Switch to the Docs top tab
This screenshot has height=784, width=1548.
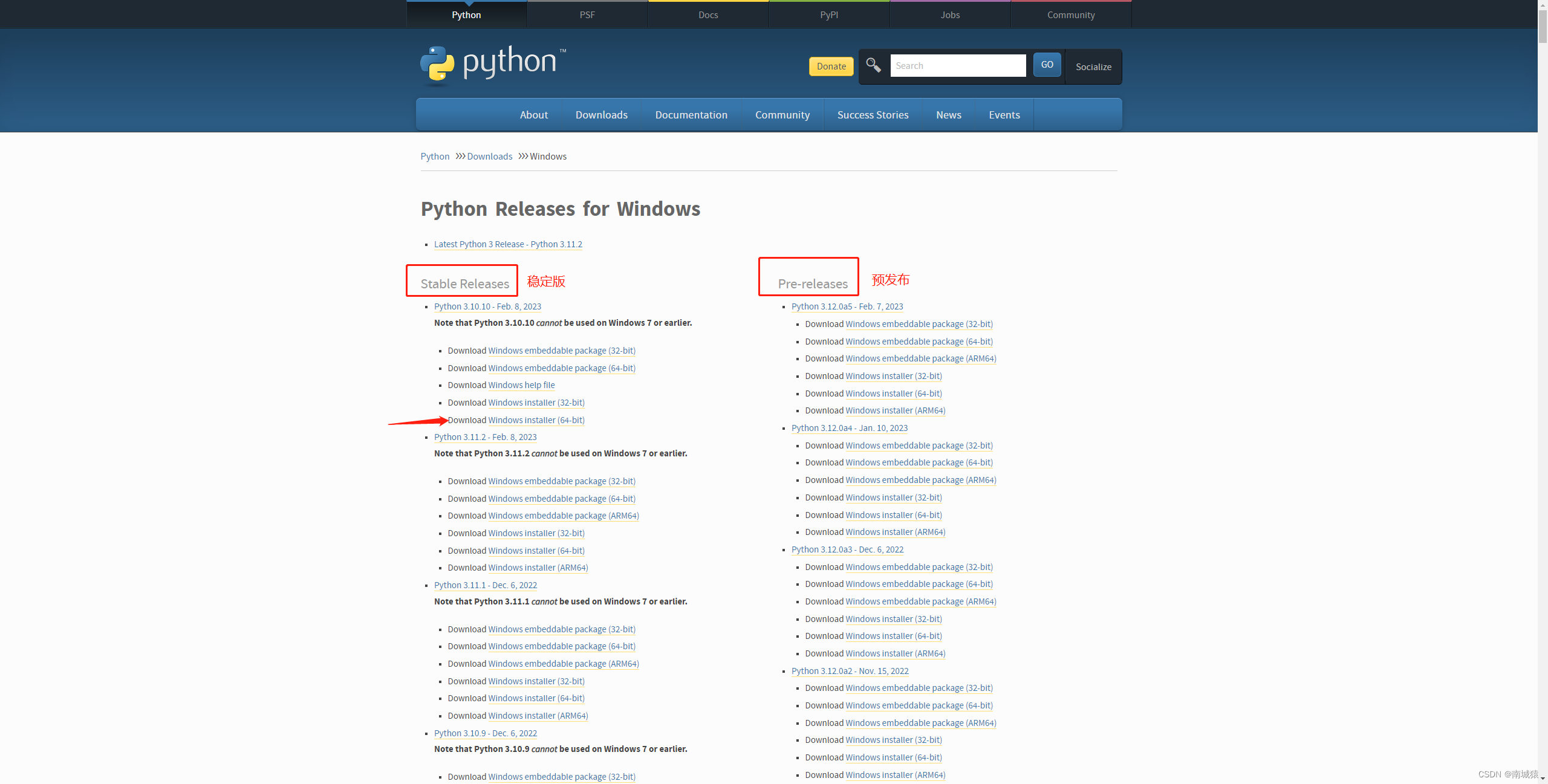click(x=708, y=15)
